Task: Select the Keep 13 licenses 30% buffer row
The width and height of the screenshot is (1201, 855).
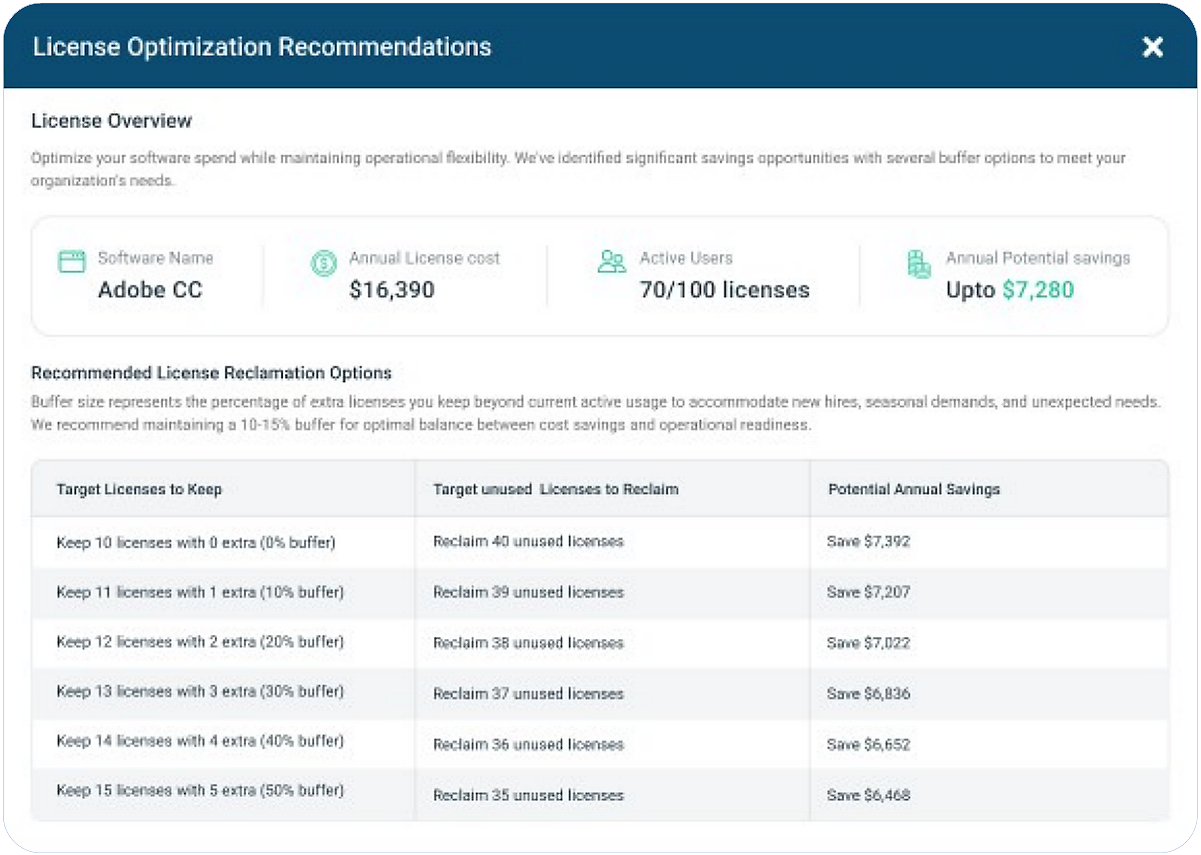Action: click(x=600, y=693)
